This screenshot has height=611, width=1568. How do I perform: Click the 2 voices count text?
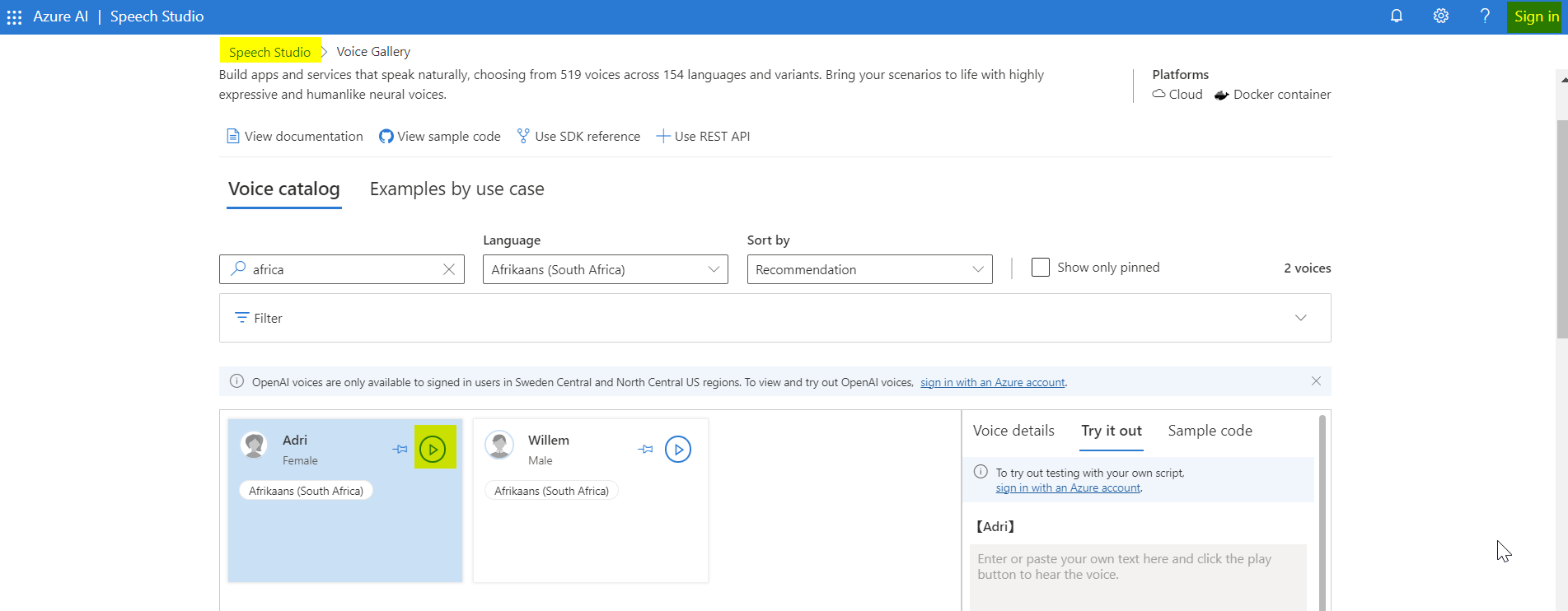(1308, 268)
